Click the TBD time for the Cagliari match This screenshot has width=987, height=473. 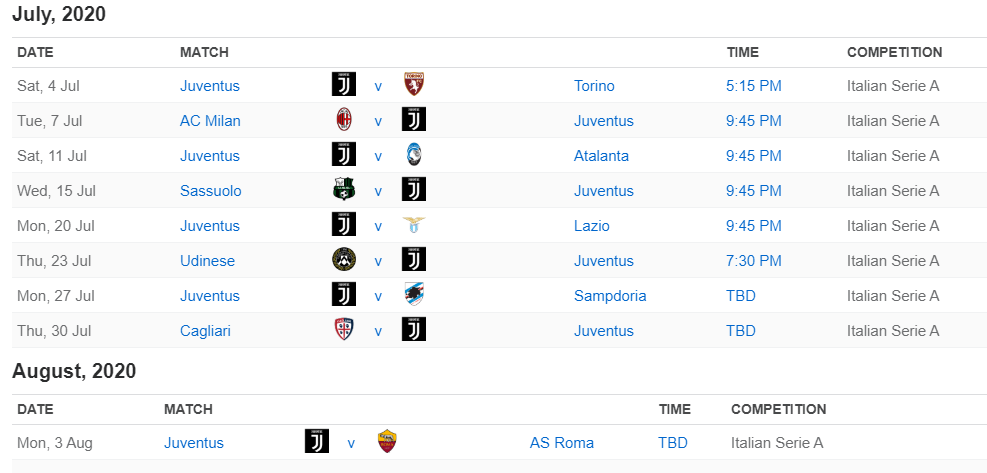740,331
